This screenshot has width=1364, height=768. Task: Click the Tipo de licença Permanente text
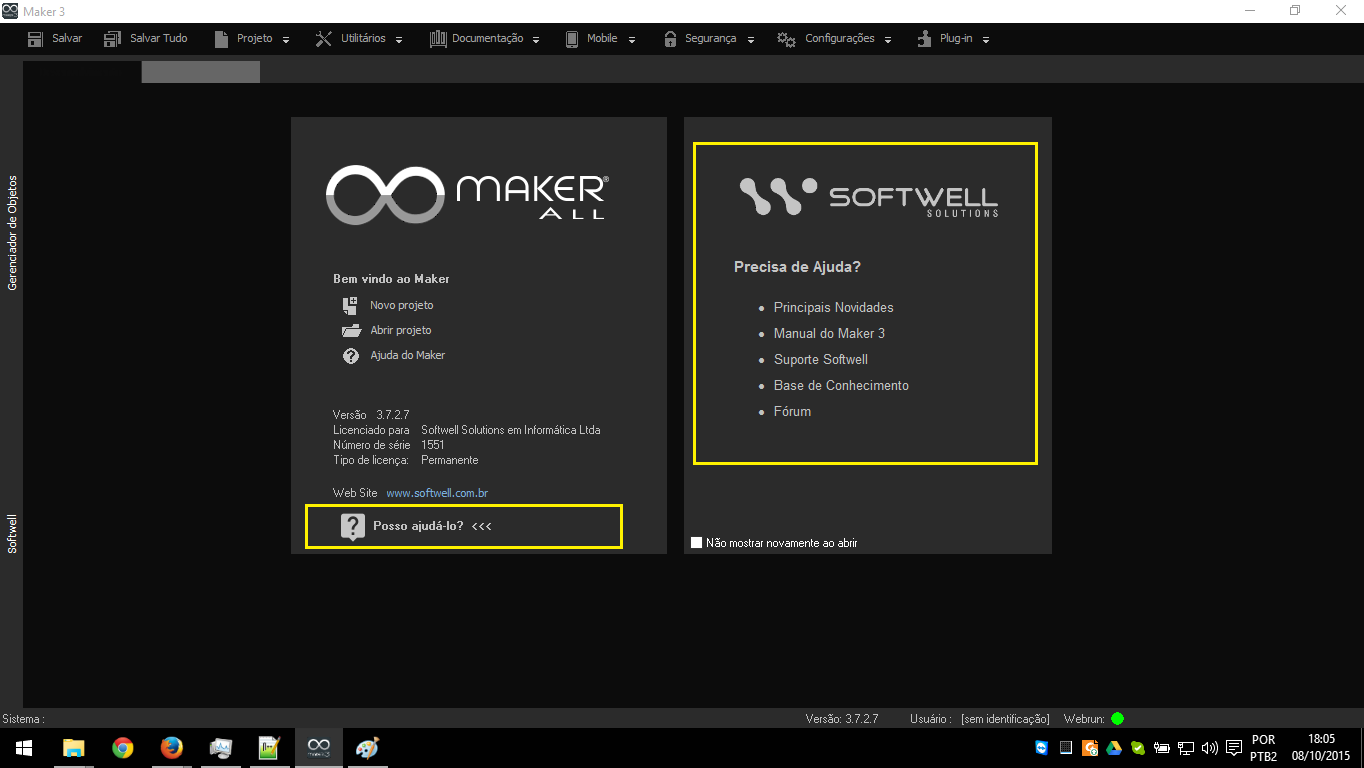pos(405,461)
